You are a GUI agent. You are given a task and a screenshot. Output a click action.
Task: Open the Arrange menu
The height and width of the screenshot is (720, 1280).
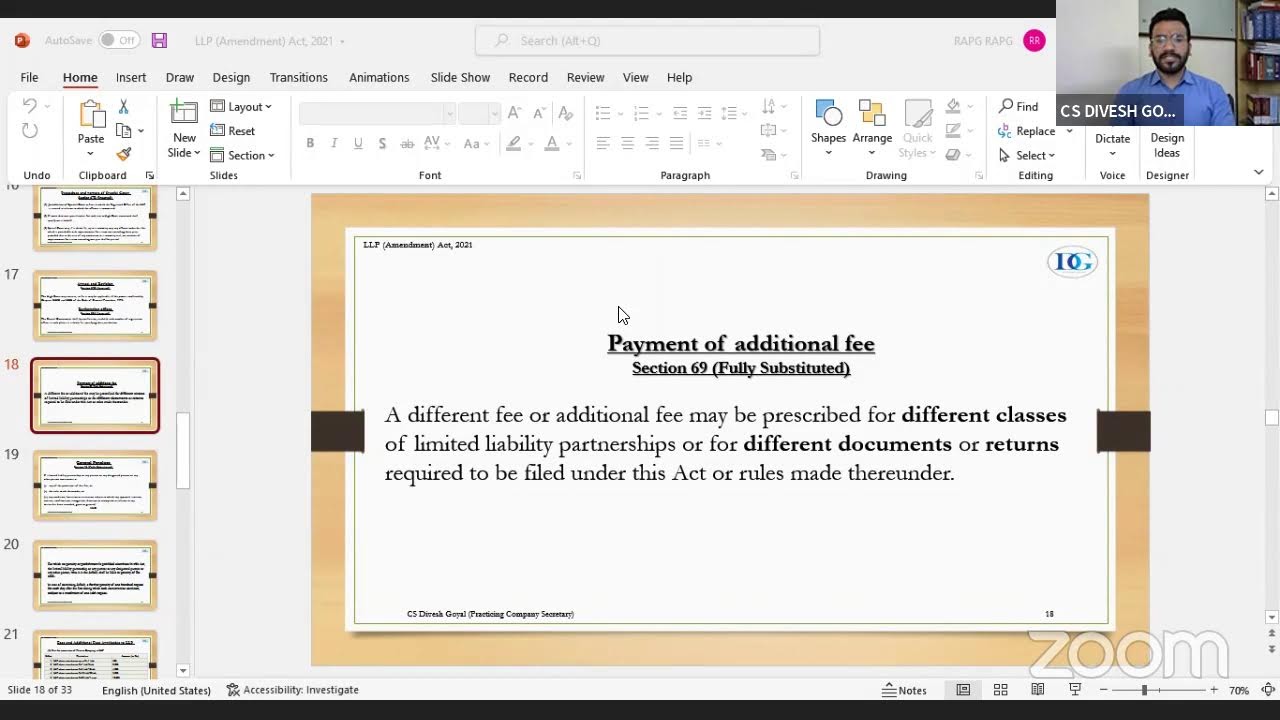point(872,128)
